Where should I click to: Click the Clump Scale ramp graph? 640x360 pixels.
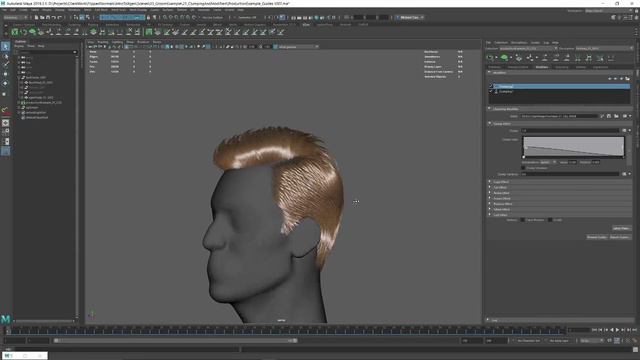click(x=573, y=147)
